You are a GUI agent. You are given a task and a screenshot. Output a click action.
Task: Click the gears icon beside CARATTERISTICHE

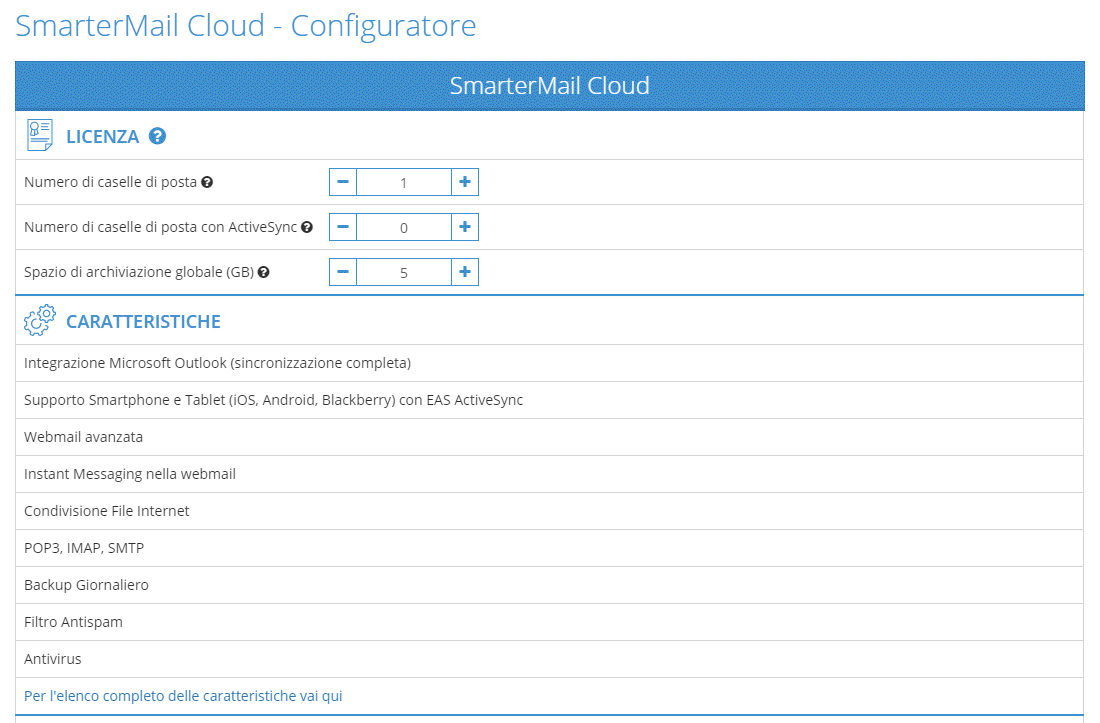click(x=39, y=320)
